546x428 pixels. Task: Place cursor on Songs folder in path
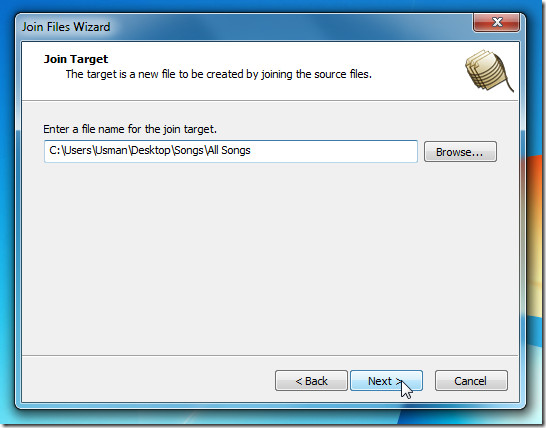click(x=189, y=150)
